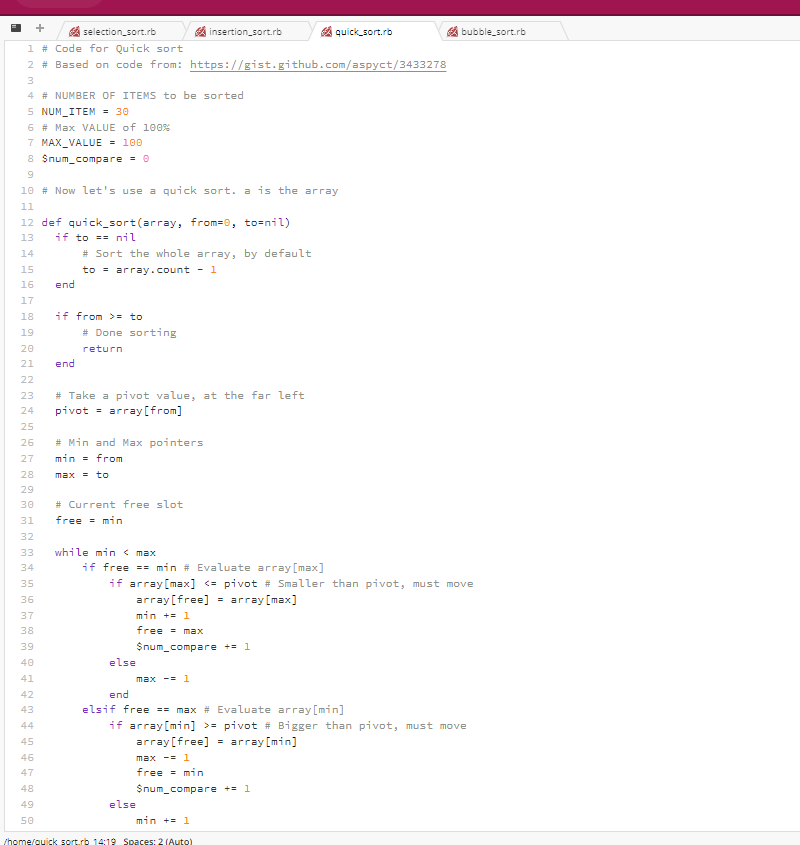Click the 'to = array.count - 1' line
This screenshot has width=800, height=845.
click(x=149, y=269)
